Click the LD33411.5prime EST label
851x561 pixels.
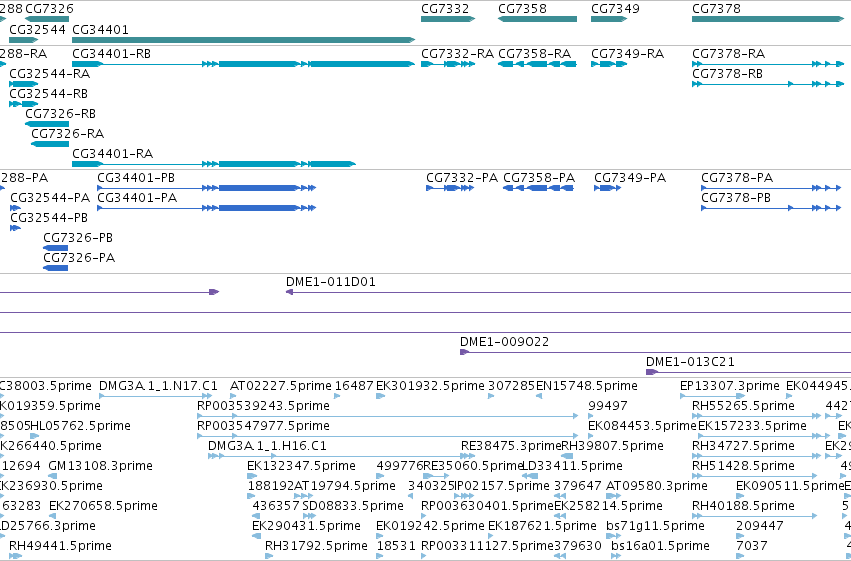coord(572,466)
